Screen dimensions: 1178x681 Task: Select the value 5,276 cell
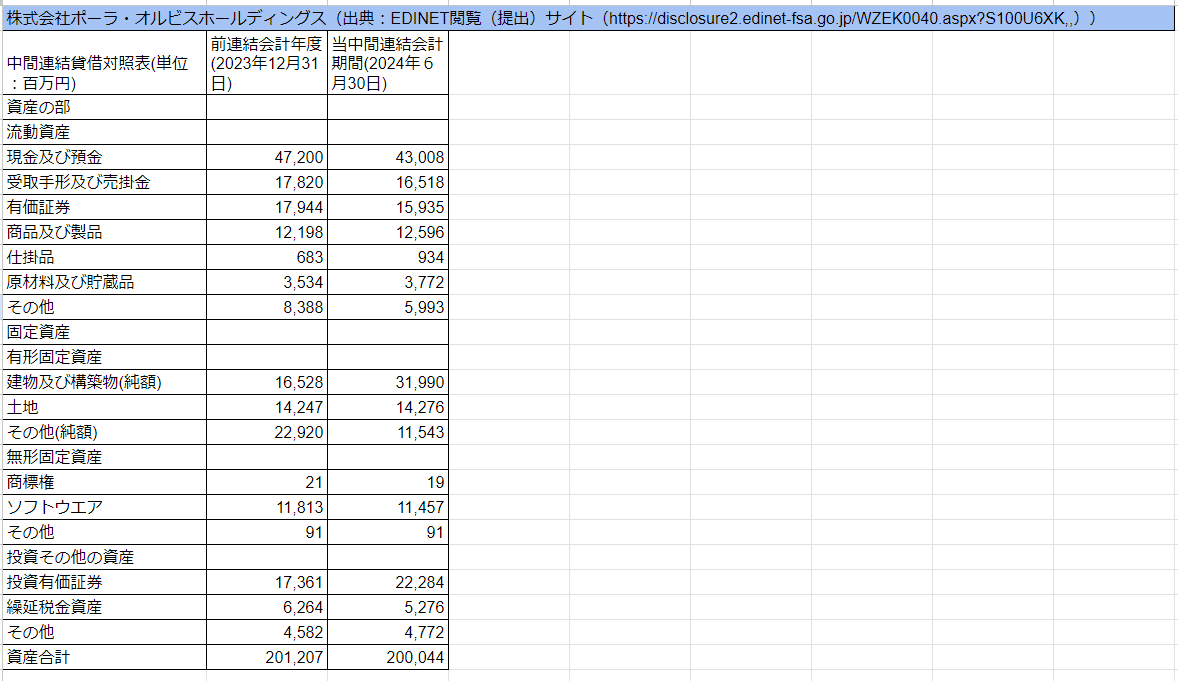(x=388, y=607)
